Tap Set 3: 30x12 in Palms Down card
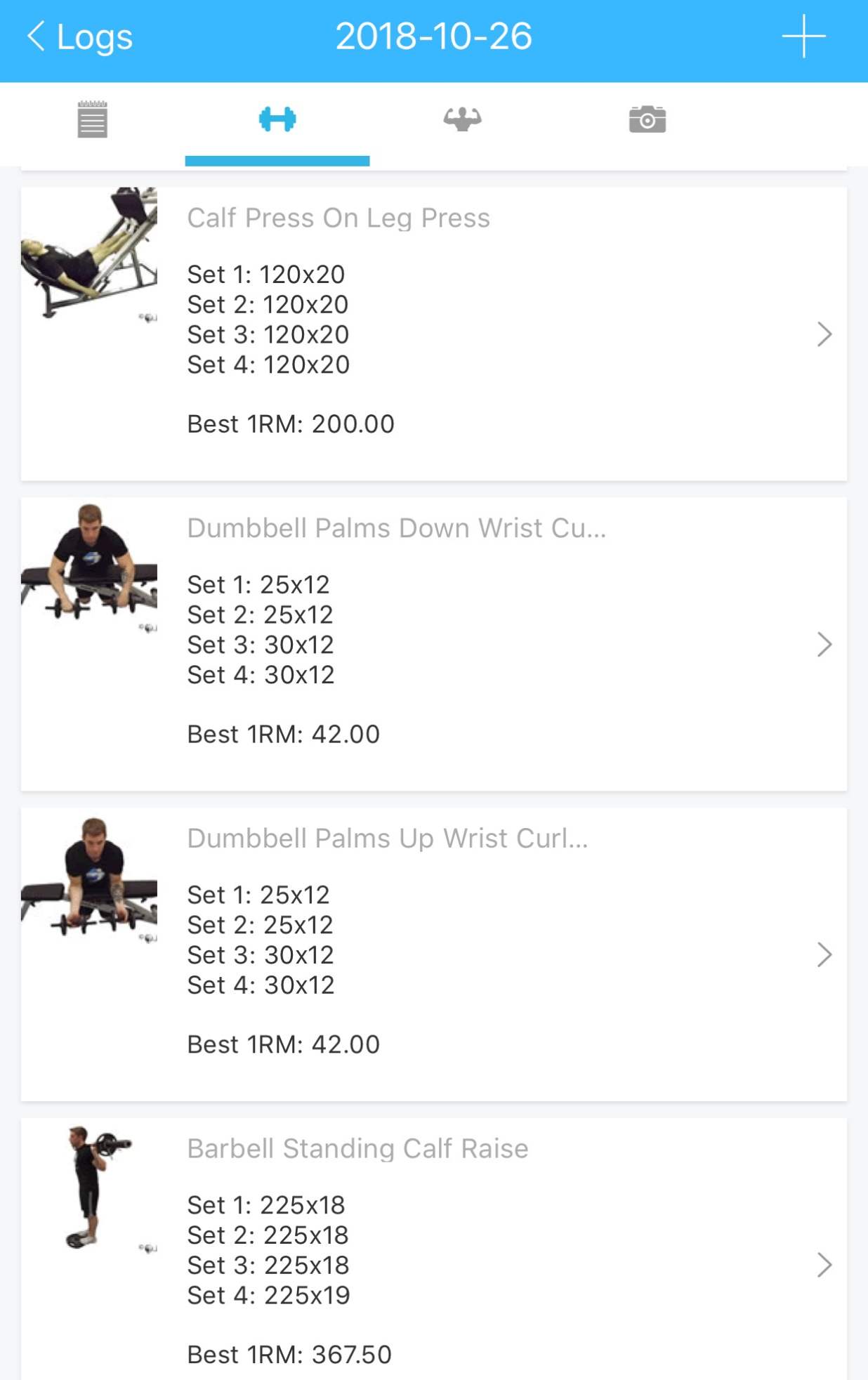This screenshot has height=1380, width=868. [x=261, y=645]
